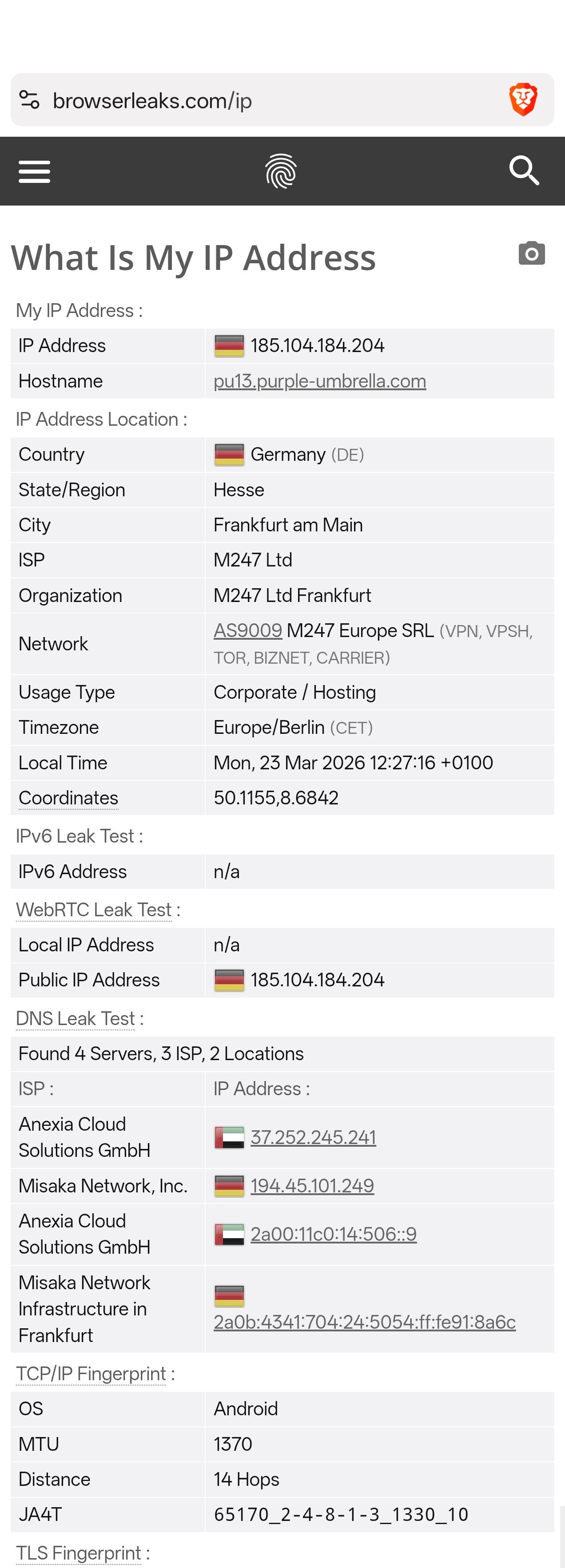The width and height of the screenshot is (565, 1568).
Task: Open the 2a0b:4341:704:24:5054:ff:fe91:8a6c link
Action: pyautogui.click(x=364, y=1322)
